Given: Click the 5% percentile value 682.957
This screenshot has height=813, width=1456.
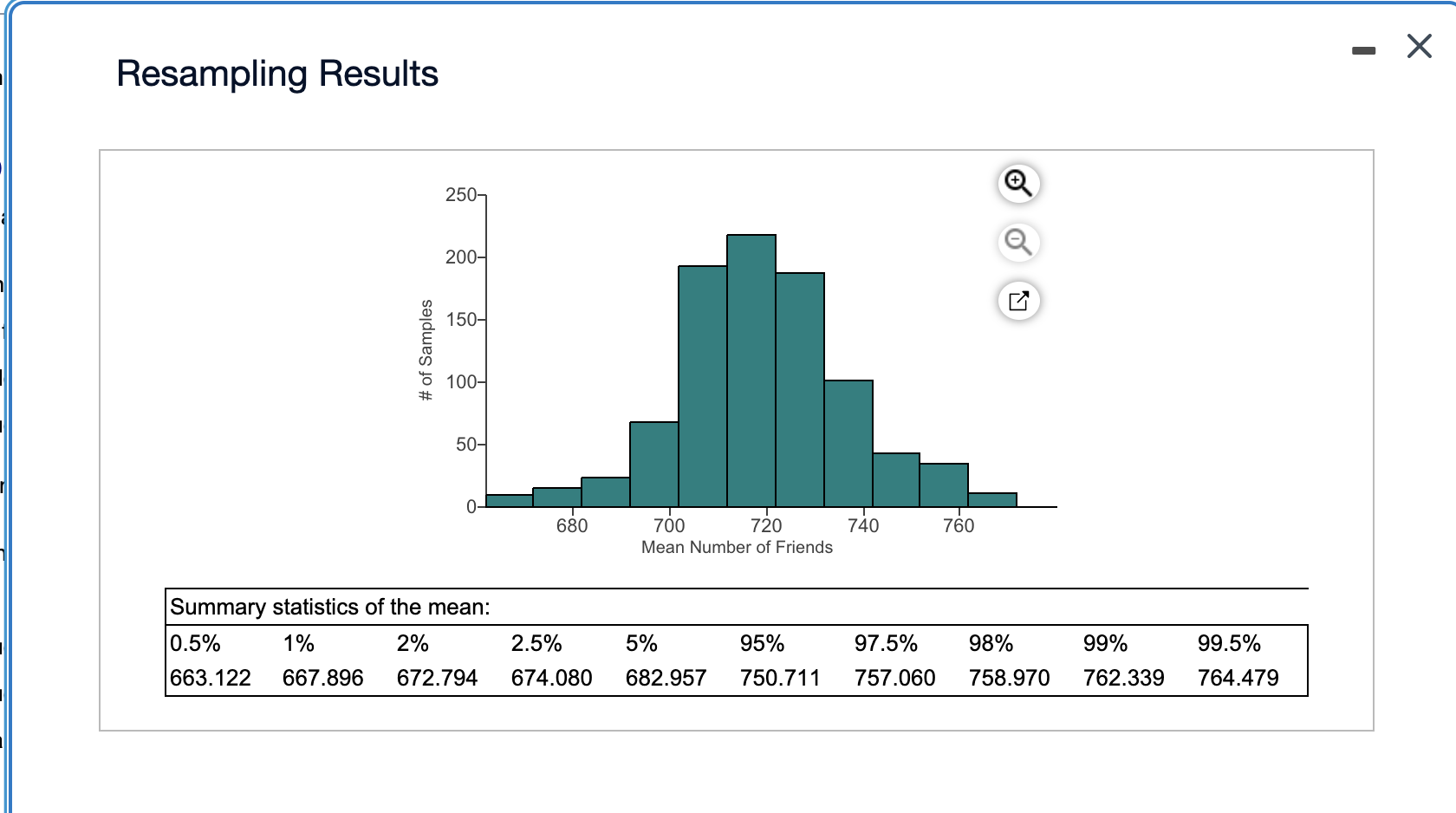Looking at the screenshot, I should coord(666,678).
